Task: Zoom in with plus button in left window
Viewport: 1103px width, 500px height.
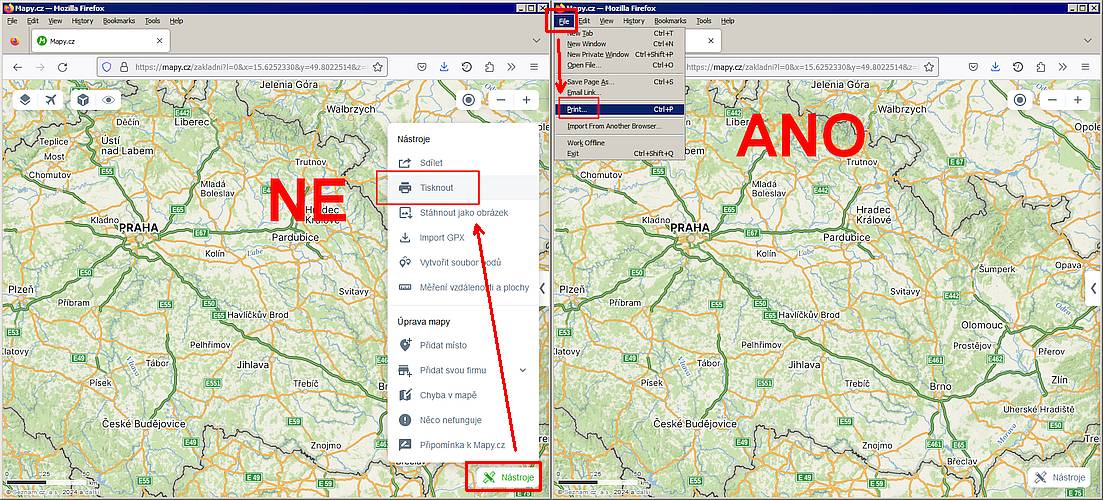Action: coord(526,100)
